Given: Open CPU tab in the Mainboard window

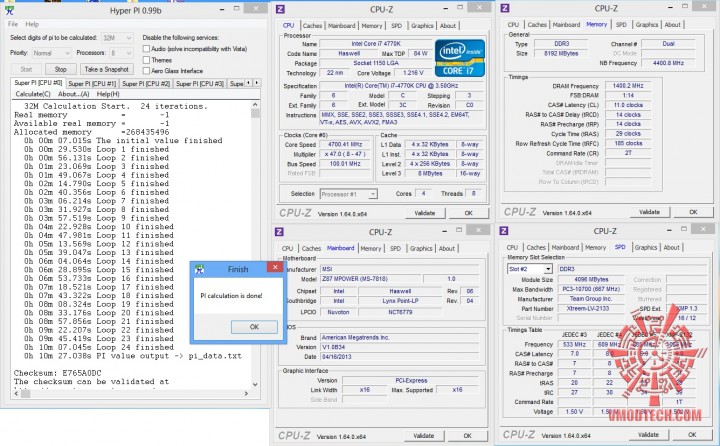Looking at the screenshot, I should 287,248.
